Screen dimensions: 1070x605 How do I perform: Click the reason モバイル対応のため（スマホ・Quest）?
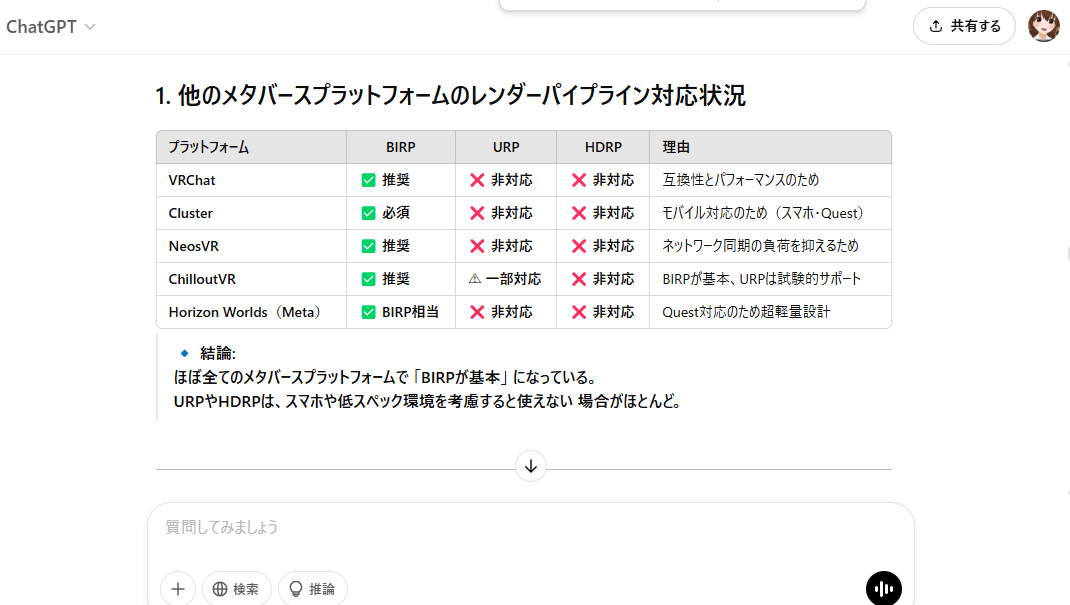point(764,213)
